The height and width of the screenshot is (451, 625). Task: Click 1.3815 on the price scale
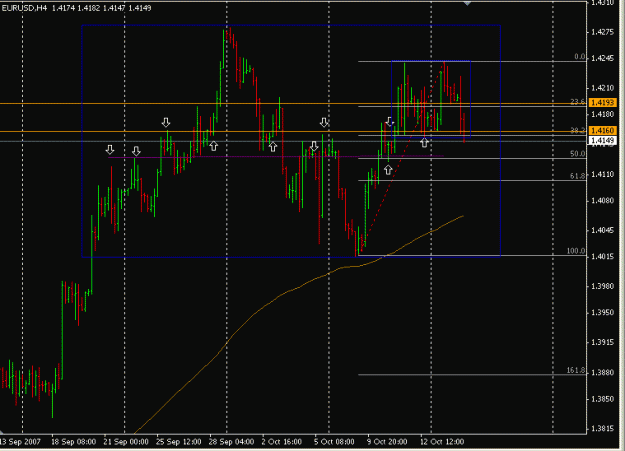click(602, 429)
